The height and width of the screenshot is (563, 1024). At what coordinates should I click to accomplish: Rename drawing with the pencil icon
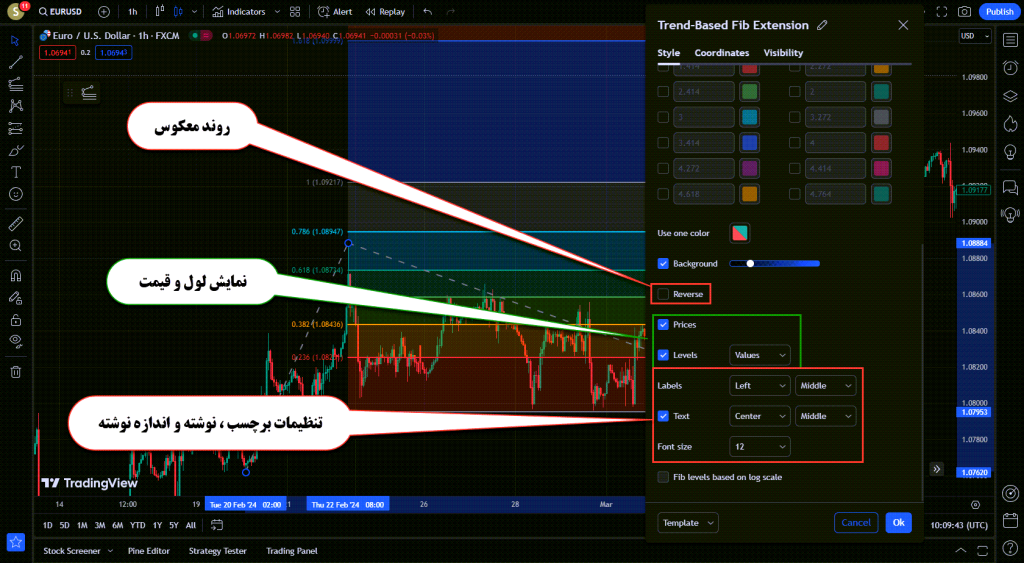(822, 25)
